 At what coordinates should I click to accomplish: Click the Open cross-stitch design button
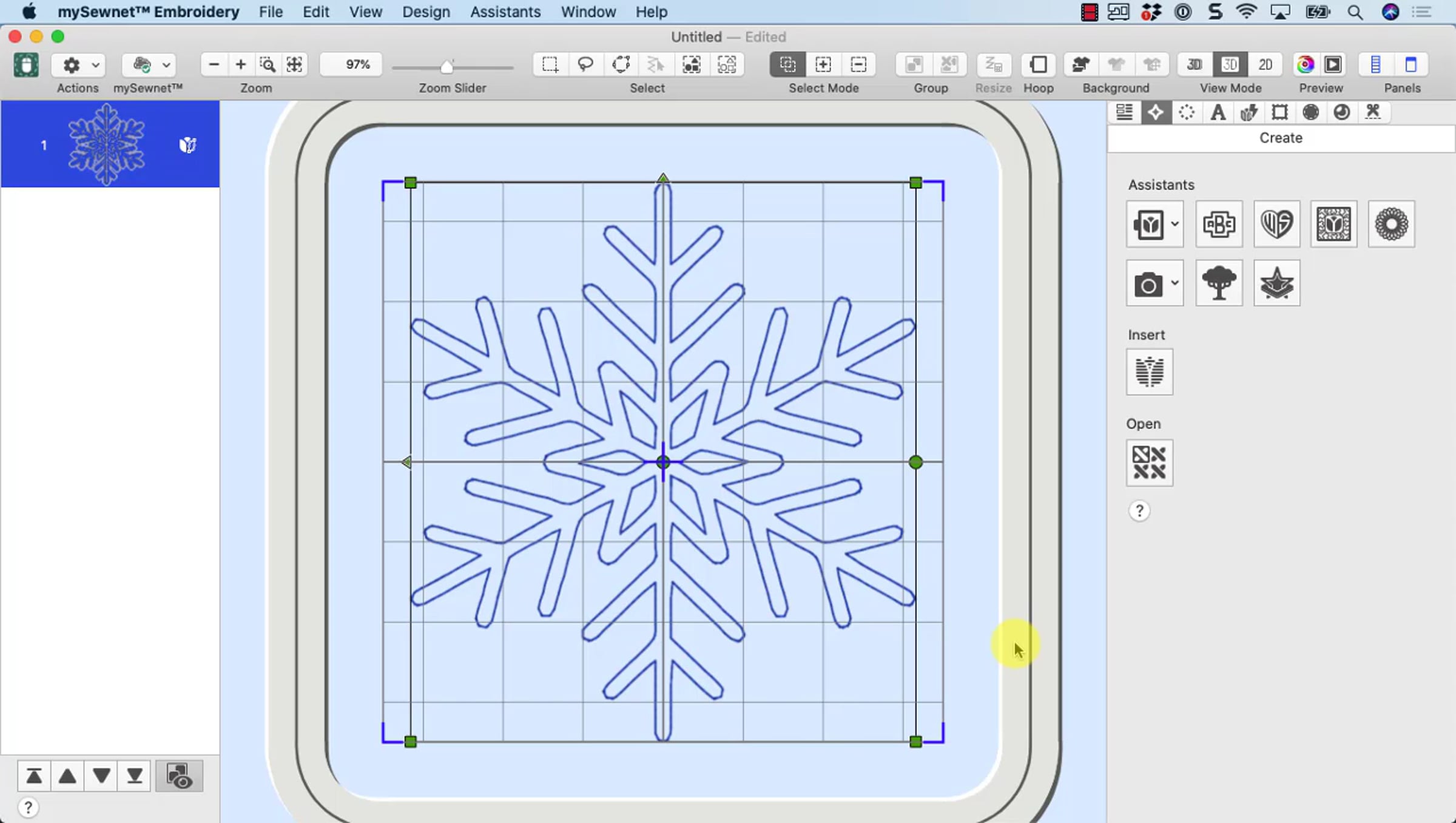(1150, 463)
